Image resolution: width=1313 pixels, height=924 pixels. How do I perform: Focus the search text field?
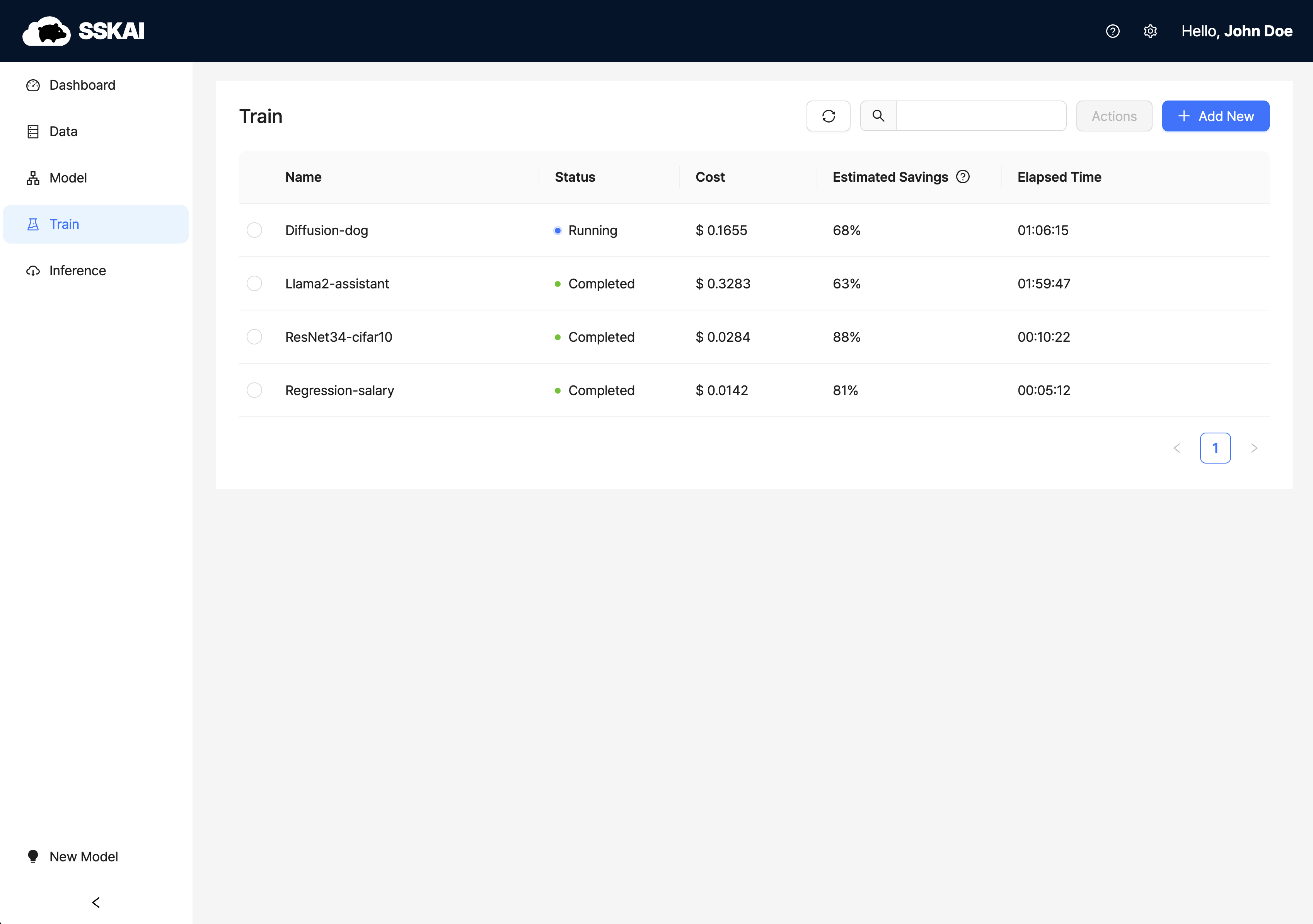click(980, 116)
